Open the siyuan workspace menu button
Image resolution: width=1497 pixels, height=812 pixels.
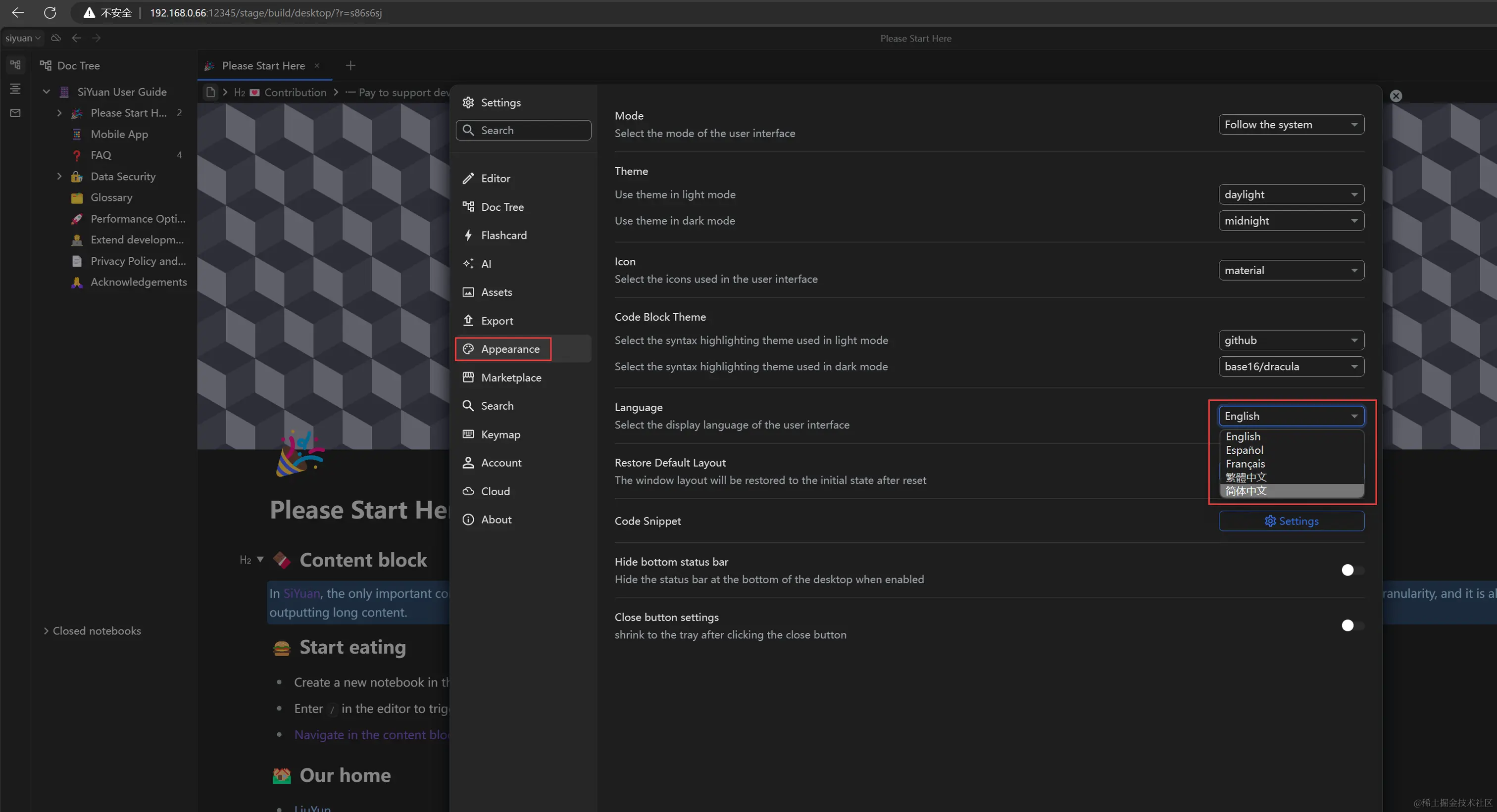point(23,38)
